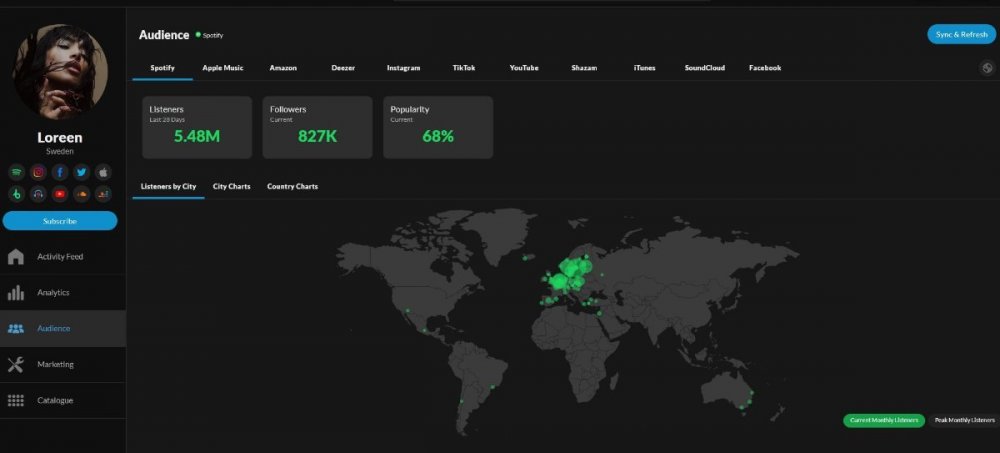View the Country Charts tab

[x=292, y=187]
